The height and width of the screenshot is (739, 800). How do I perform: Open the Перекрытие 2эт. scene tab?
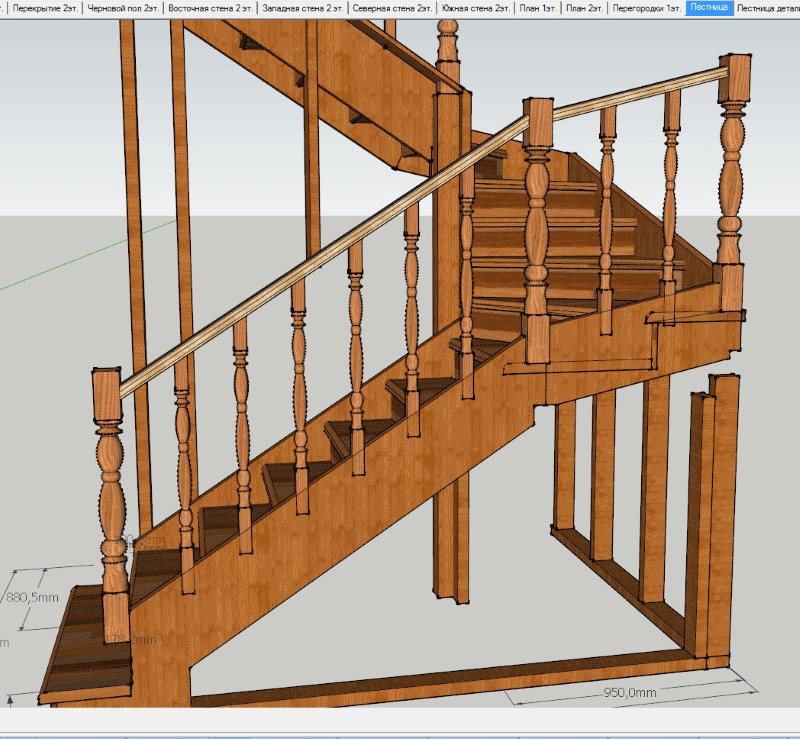[43, 8]
